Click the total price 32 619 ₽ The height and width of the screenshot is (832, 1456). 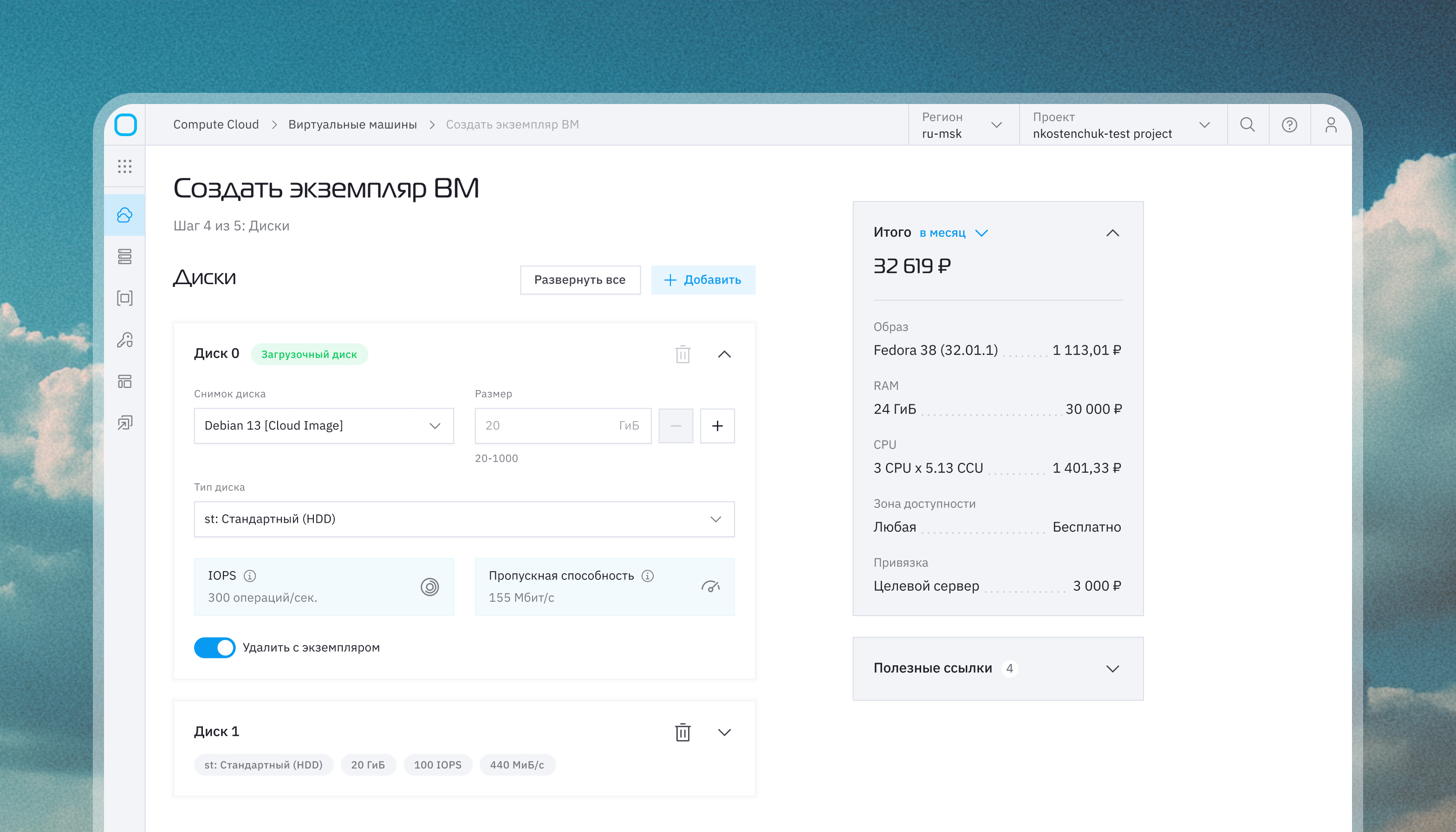tap(913, 266)
